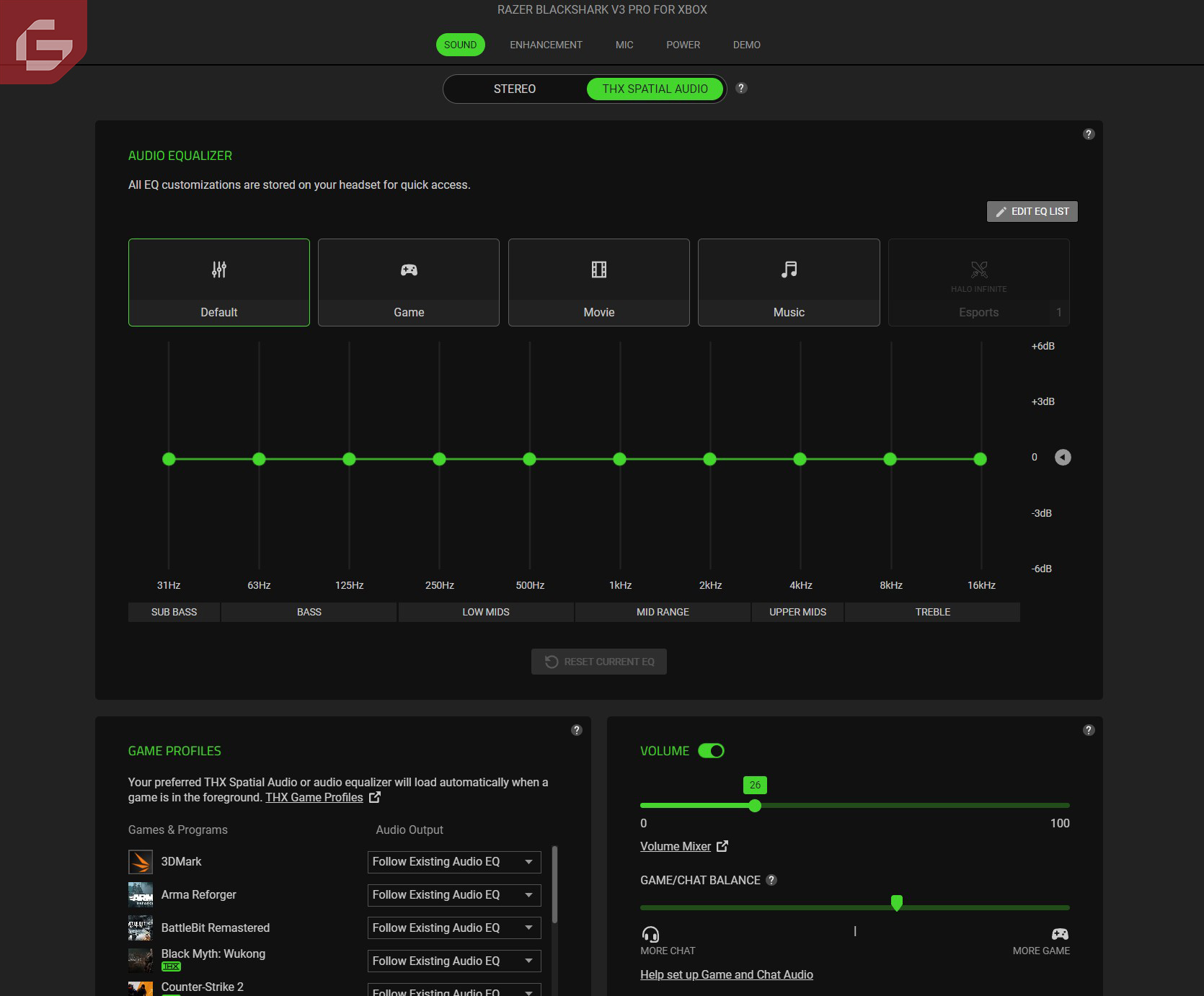The height and width of the screenshot is (996, 1204).
Task: Open the Volume Mixer link
Action: click(x=676, y=846)
